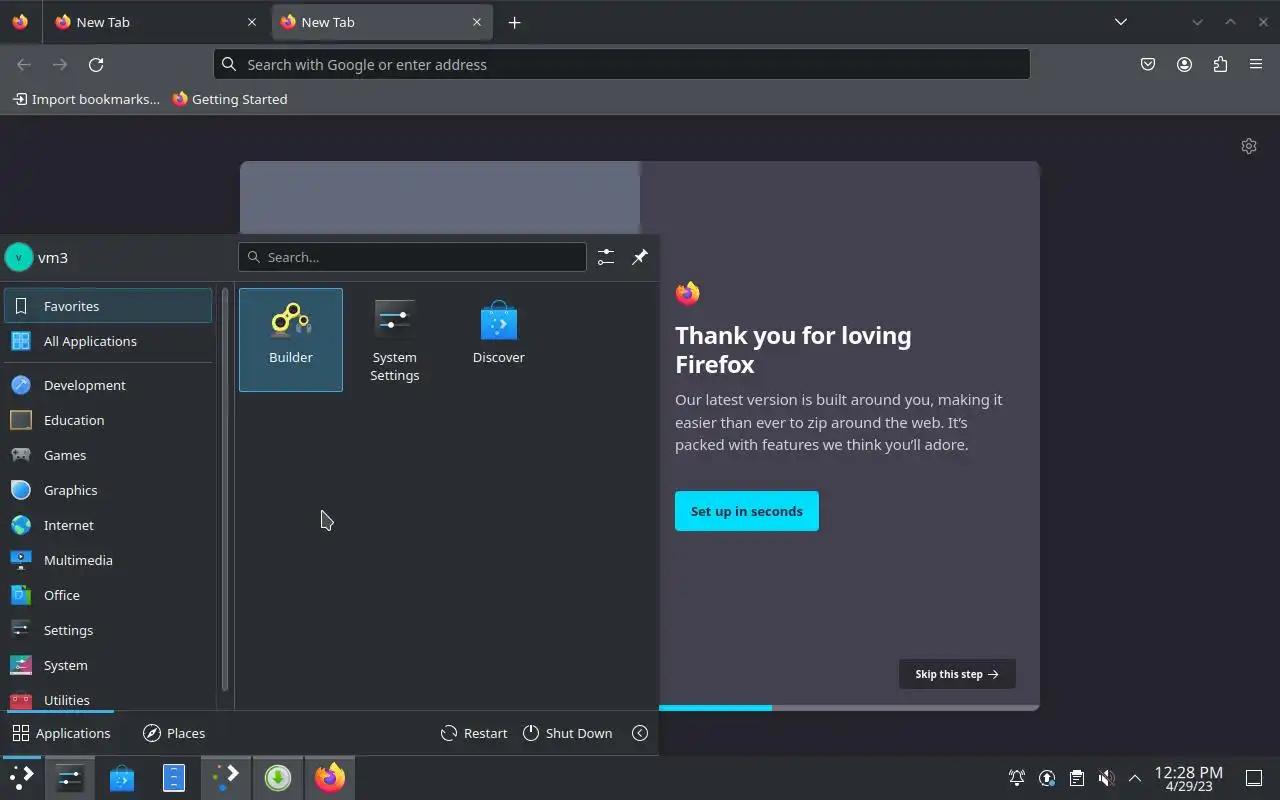Pin the application launcher open
Image resolution: width=1280 pixels, height=800 pixels.
click(640, 257)
